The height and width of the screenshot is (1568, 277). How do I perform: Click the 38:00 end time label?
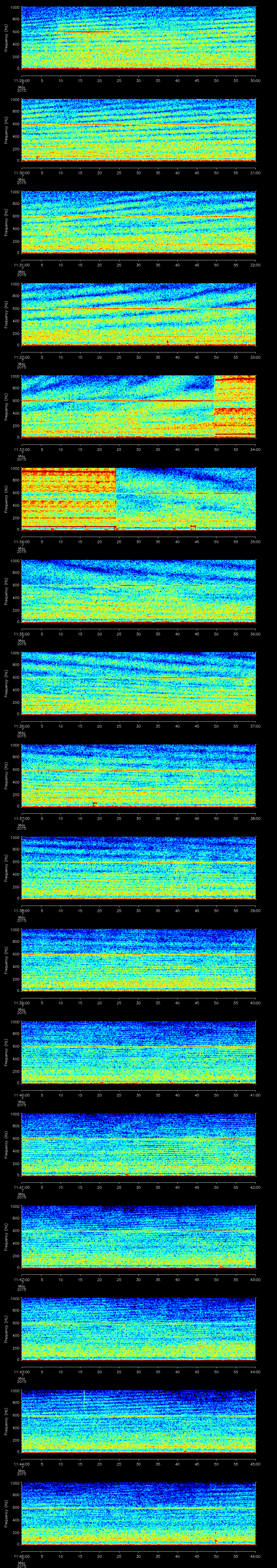tap(255, 818)
